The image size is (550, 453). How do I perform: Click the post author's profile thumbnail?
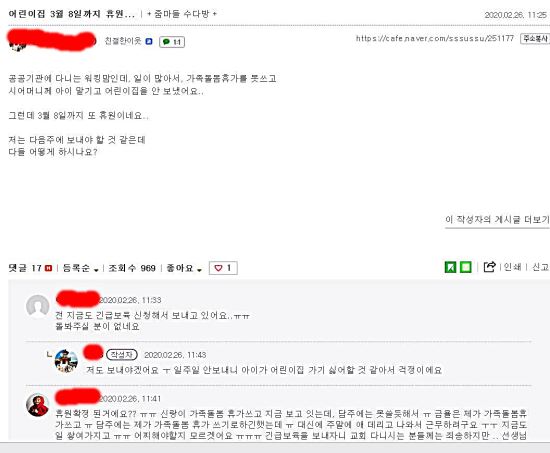tap(18, 45)
